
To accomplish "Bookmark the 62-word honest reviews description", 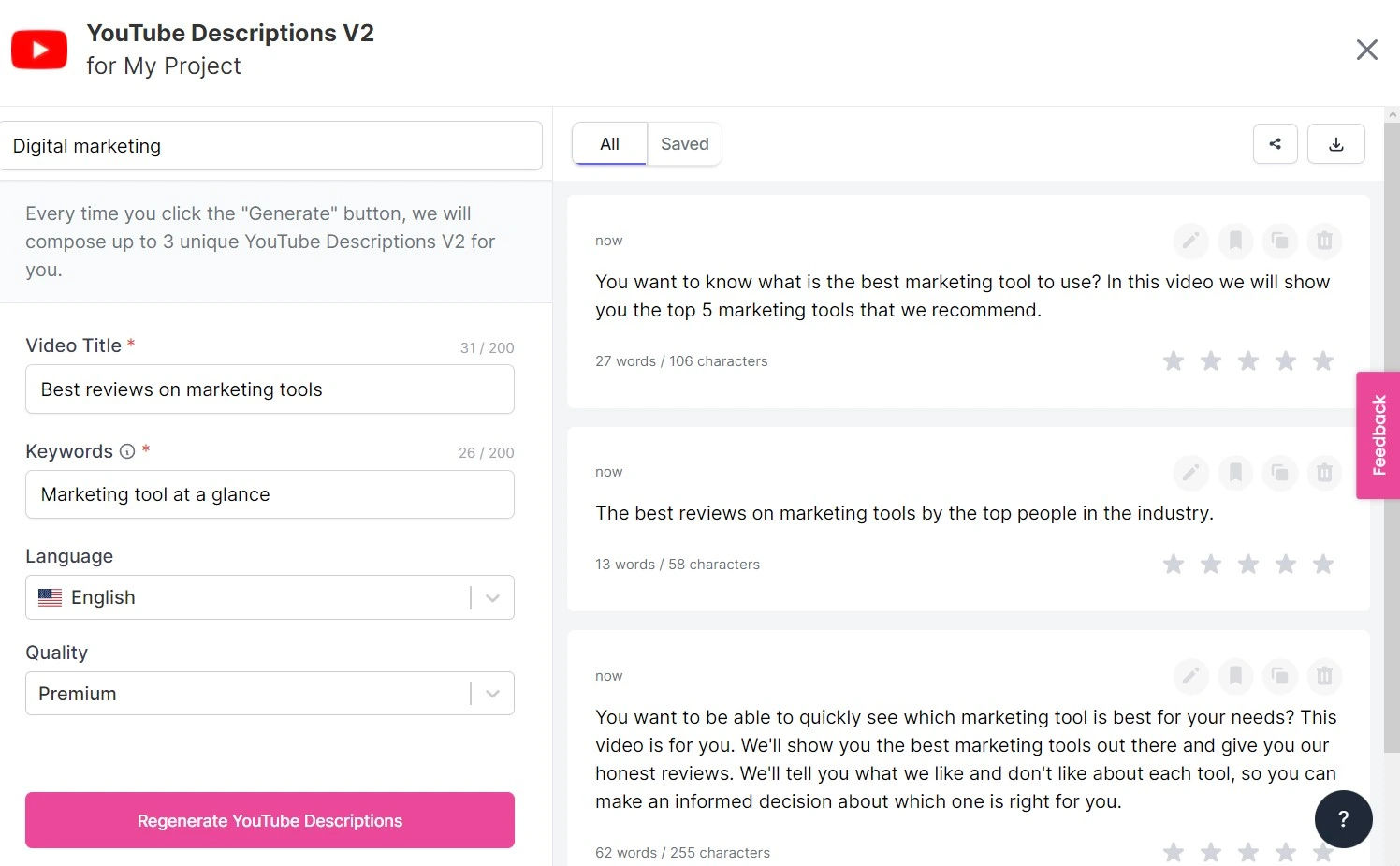I will click(x=1235, y=675).
